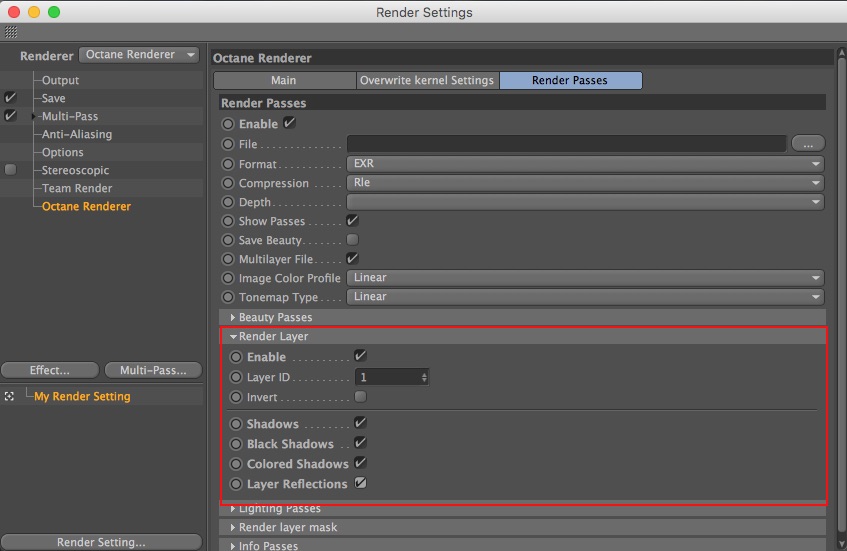847x551 pixels.
Task: Toggle the Black Shadows checkbox
Action: coord(360,442)
